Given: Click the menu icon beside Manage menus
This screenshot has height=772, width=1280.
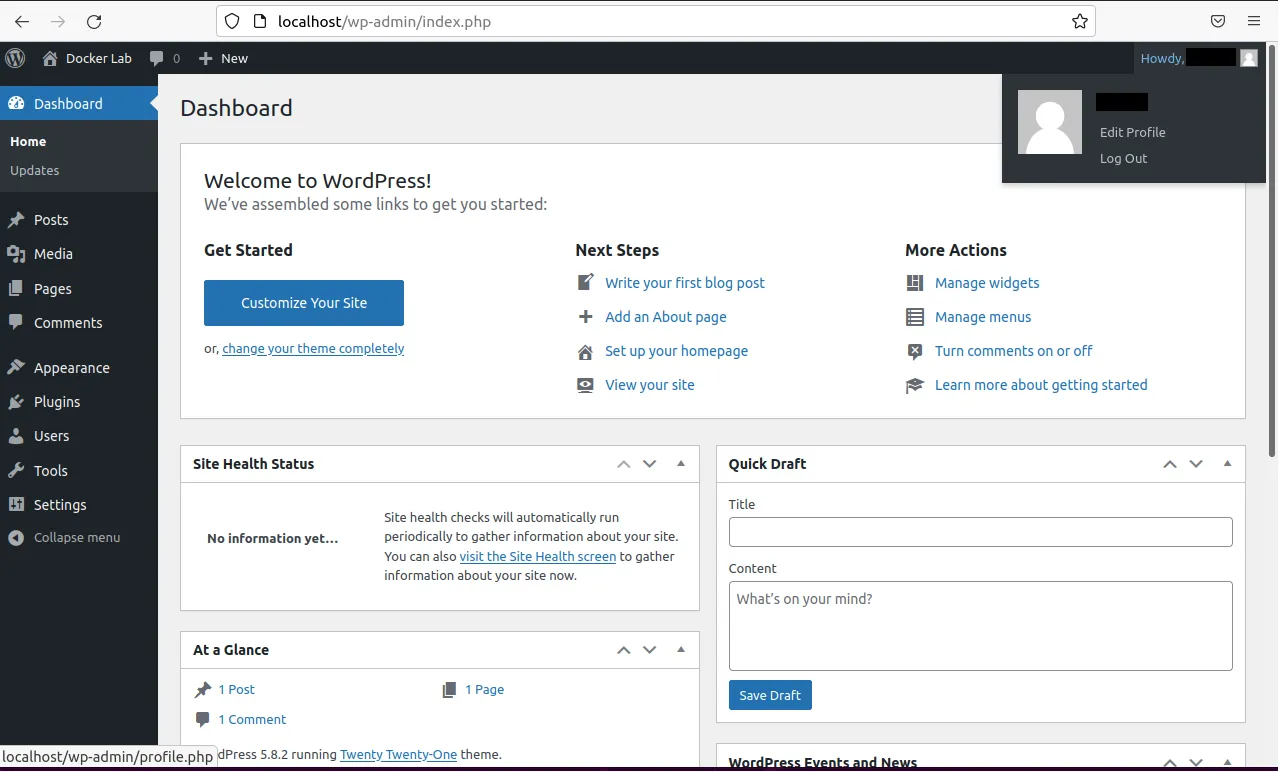Looking at the screenshot, I should (x=915, y=317).
